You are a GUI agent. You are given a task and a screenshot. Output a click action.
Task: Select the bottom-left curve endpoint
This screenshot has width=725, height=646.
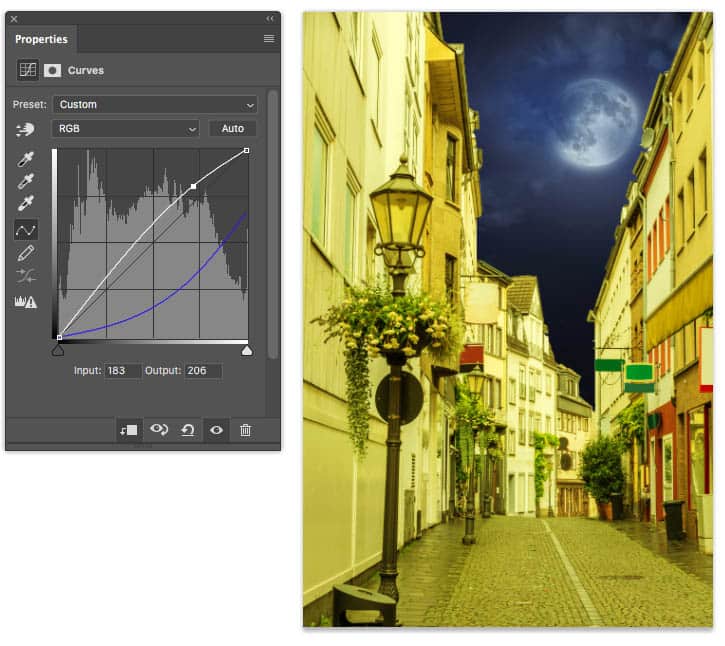click(59, 338)
